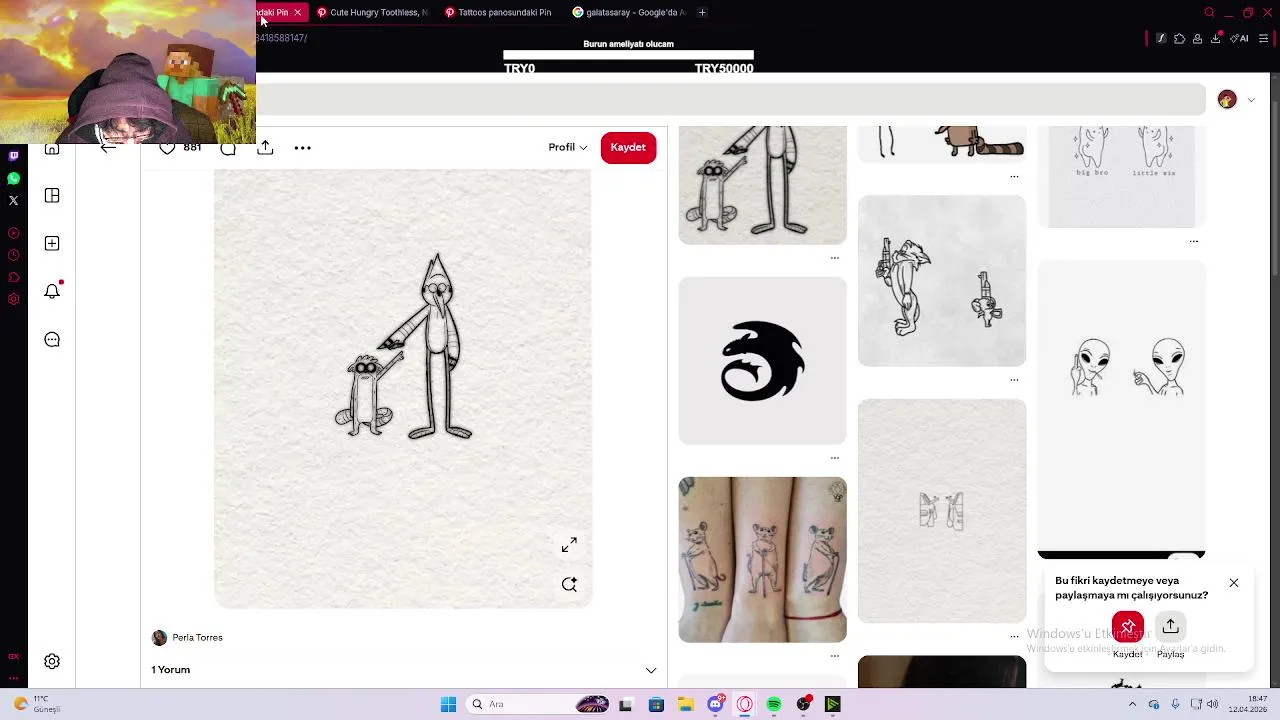Viewport: 1280px width, 720px height.
Task: Open browser easy setup sliders icon
Action: [x=1266, y=39]
